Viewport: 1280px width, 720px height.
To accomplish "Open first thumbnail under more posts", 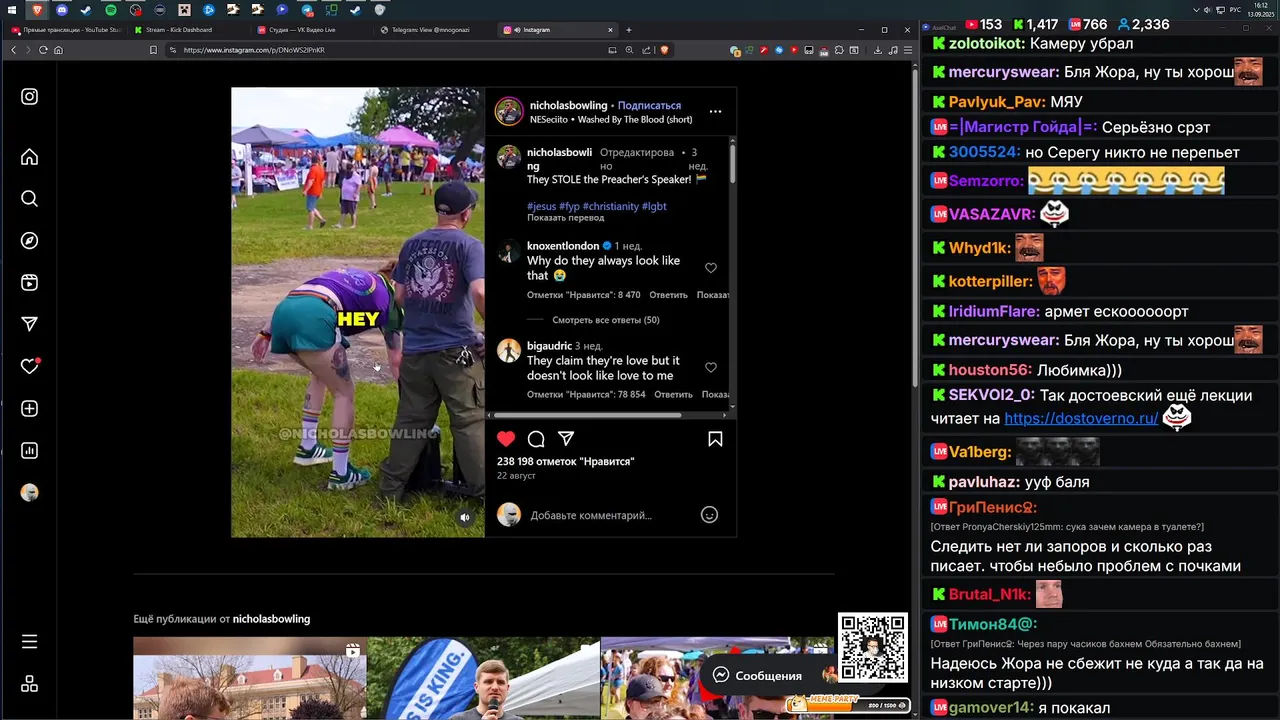I will [x=249, y=678].
